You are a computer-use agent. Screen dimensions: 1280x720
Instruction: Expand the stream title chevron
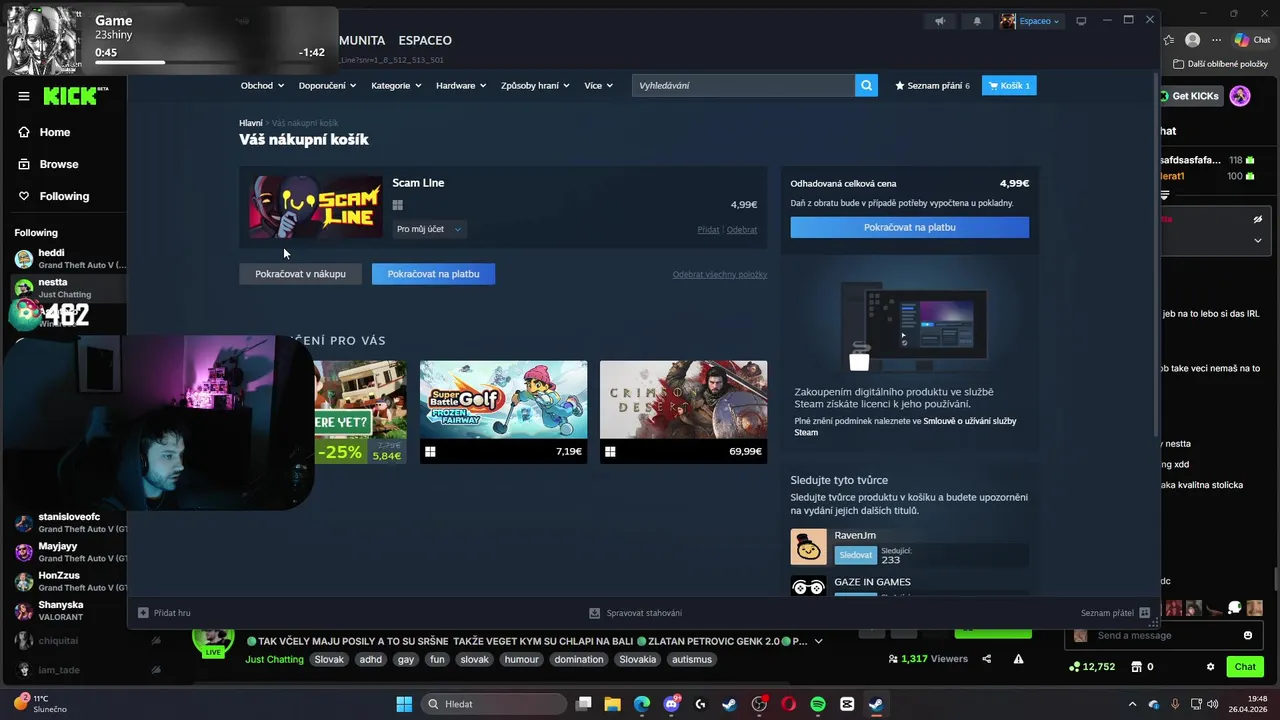pos(819,641)
